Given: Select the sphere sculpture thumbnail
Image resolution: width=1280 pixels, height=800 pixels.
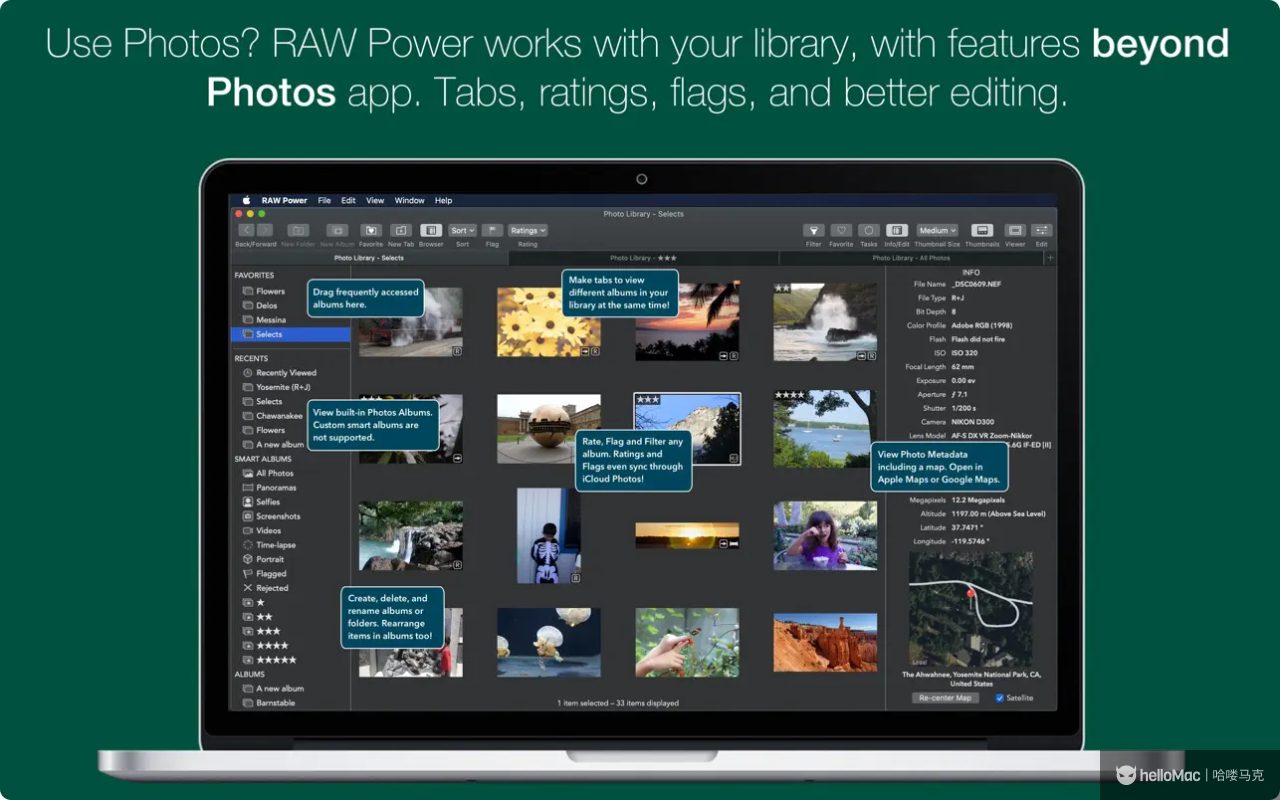Looking at the screenshot, I should (x=549, y=428).
